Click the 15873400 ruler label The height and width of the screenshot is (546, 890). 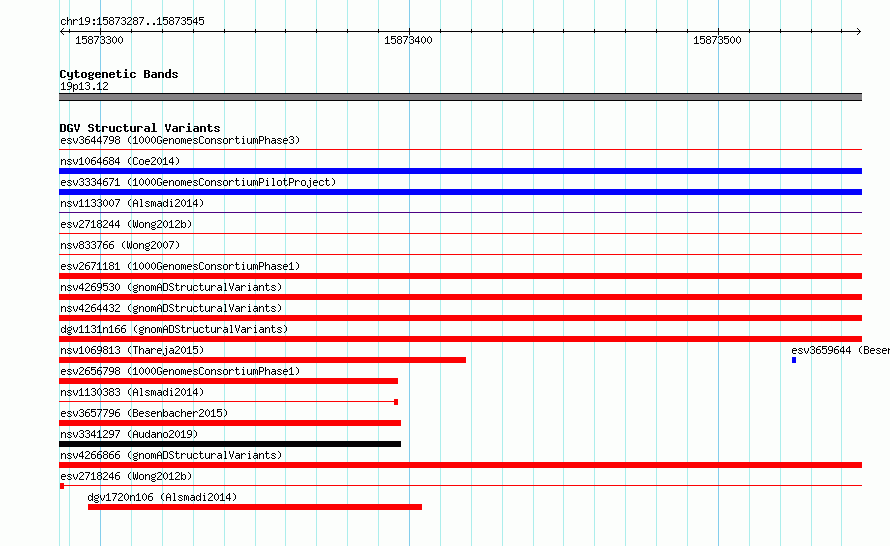pos(408,40)
